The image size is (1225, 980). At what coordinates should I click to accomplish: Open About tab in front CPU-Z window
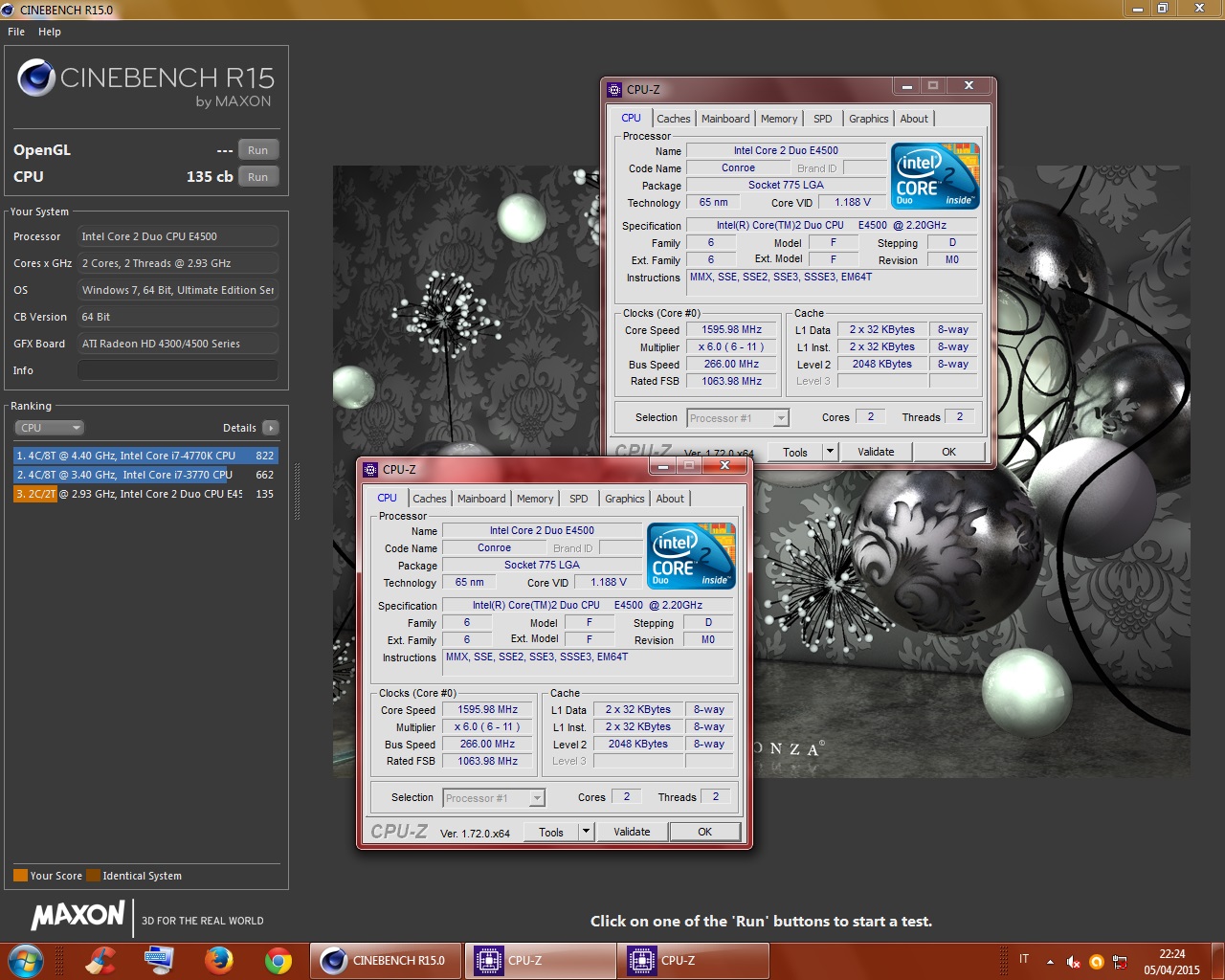[670, 499]
